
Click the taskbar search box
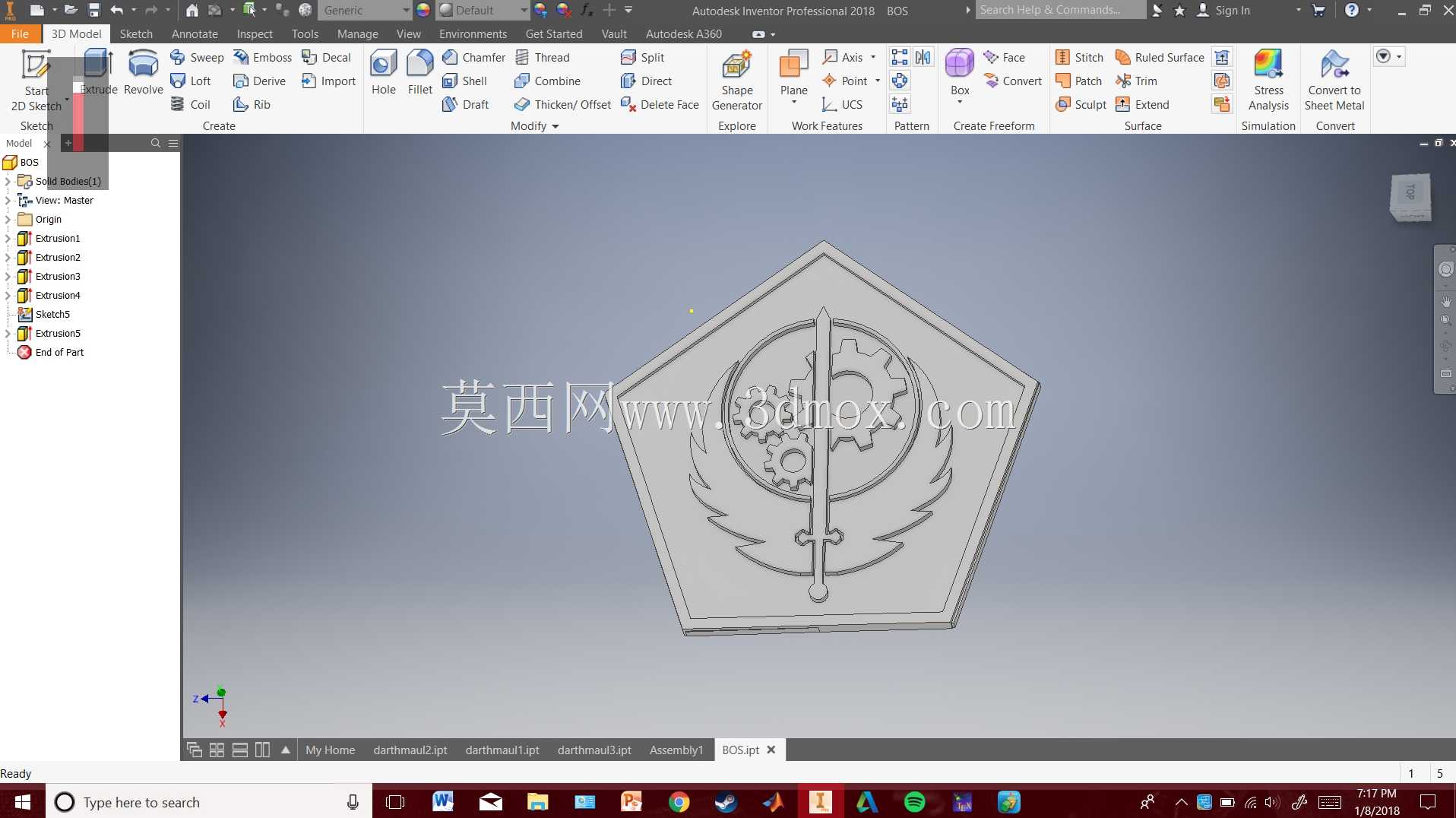click(209, 801)
